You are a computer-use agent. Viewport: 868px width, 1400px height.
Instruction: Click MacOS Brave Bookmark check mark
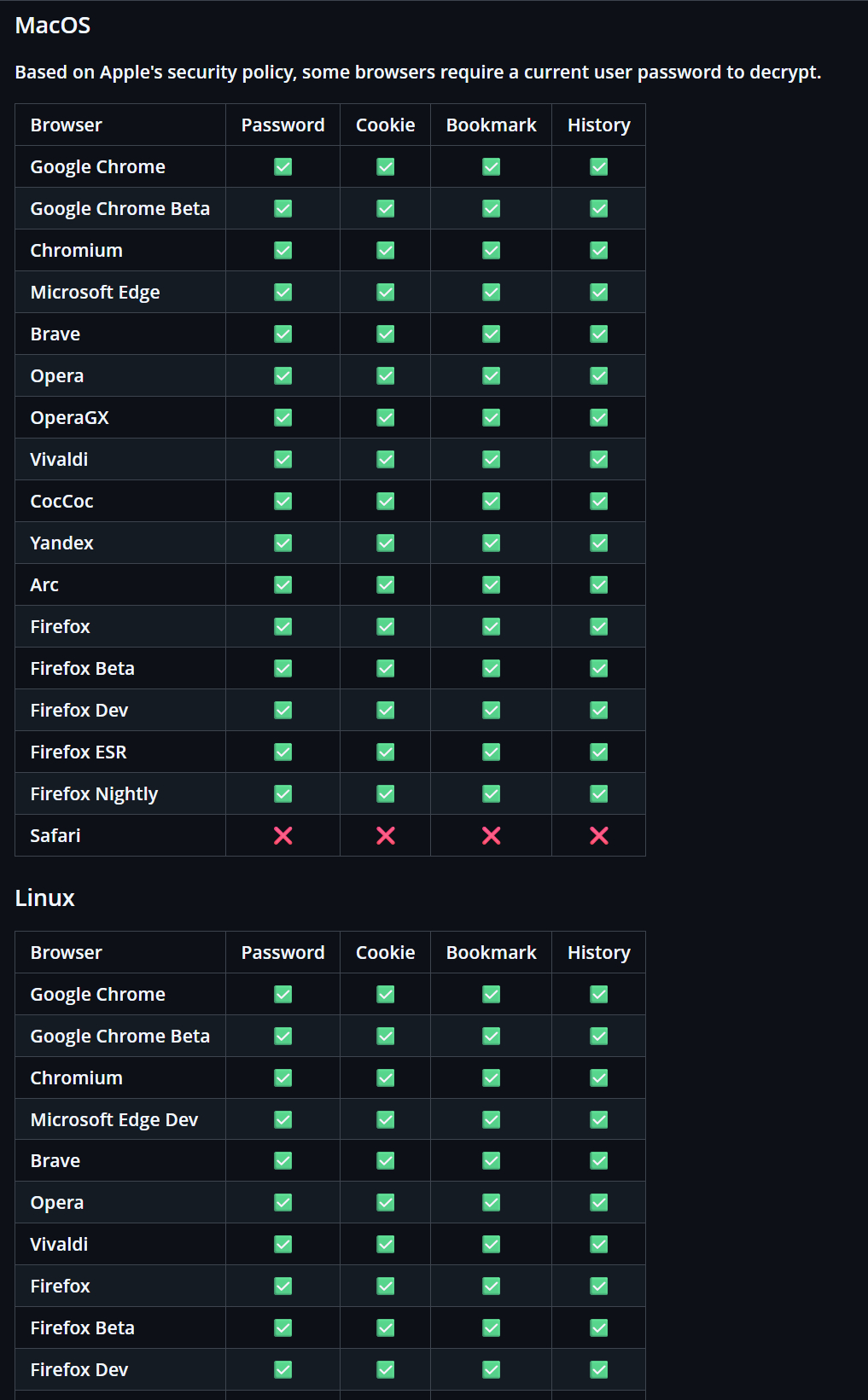click(x=492, y=334)
